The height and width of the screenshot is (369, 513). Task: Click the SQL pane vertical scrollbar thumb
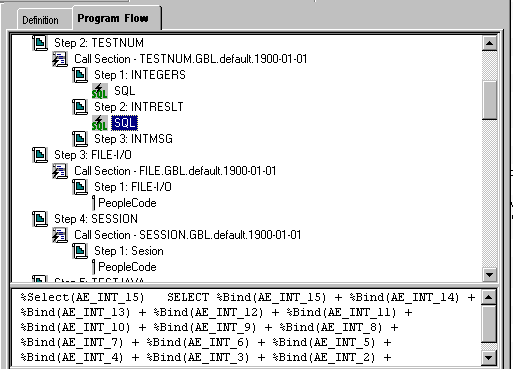click(x=488, y=324)
